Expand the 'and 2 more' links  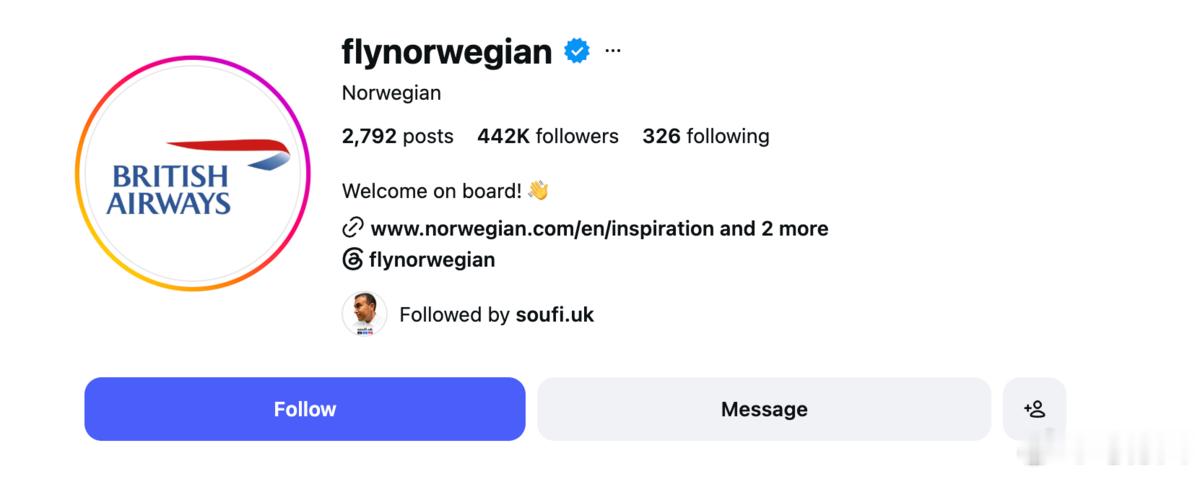click(774, 228)
